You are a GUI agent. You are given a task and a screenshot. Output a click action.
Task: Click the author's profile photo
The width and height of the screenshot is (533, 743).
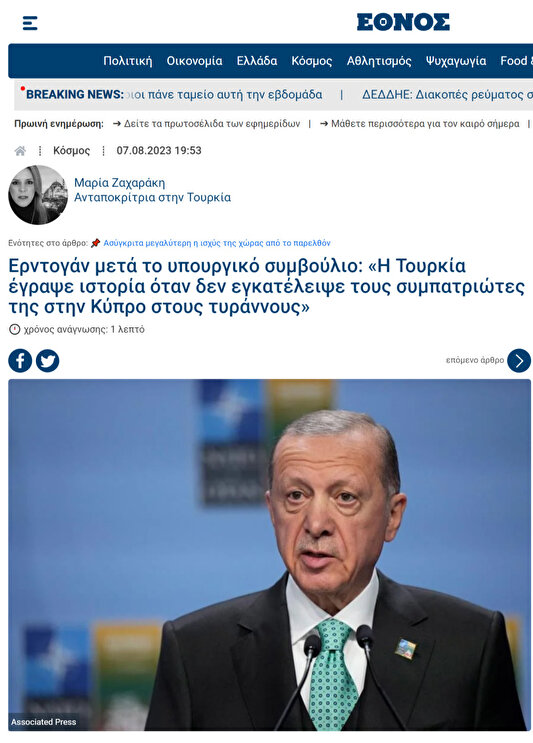coord(38,195)
